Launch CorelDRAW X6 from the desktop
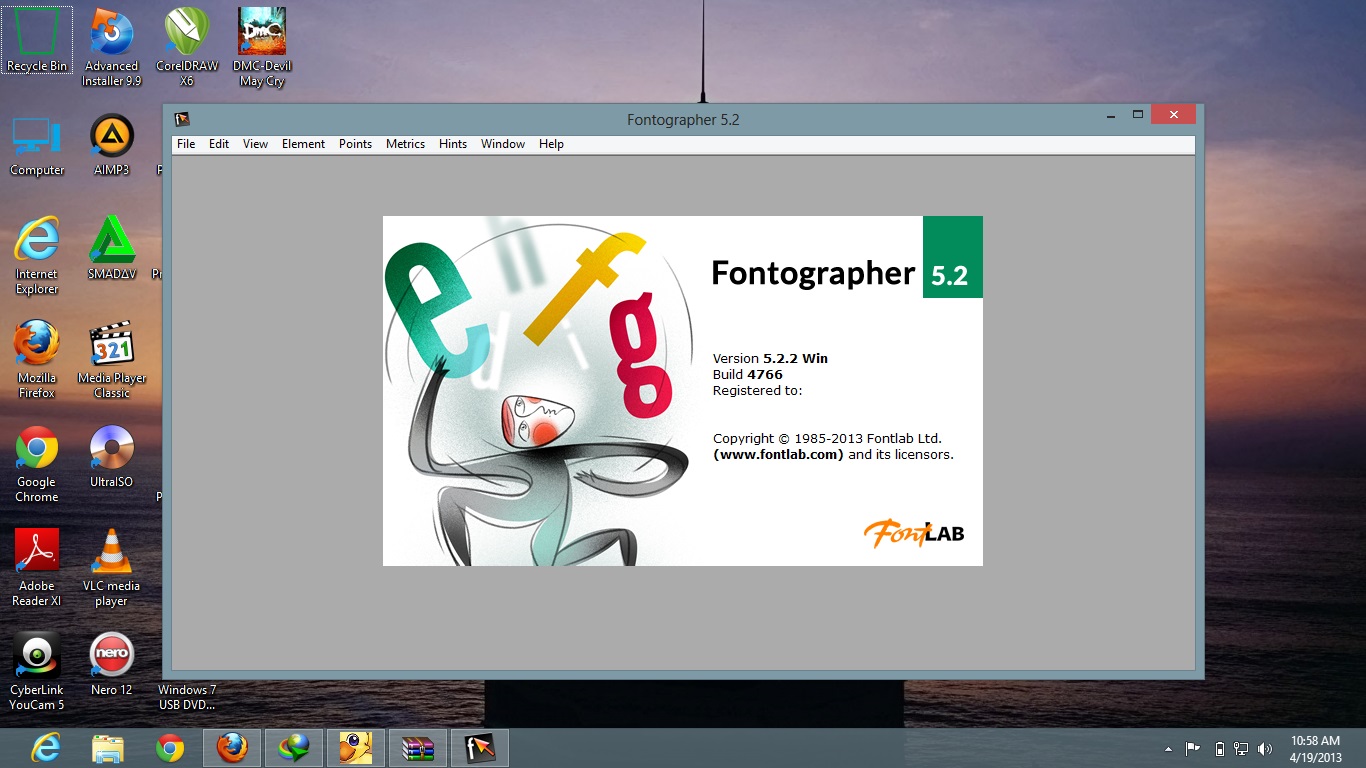Image resolution: width=1366 pixels, height=768 pixels. point(186,35)
